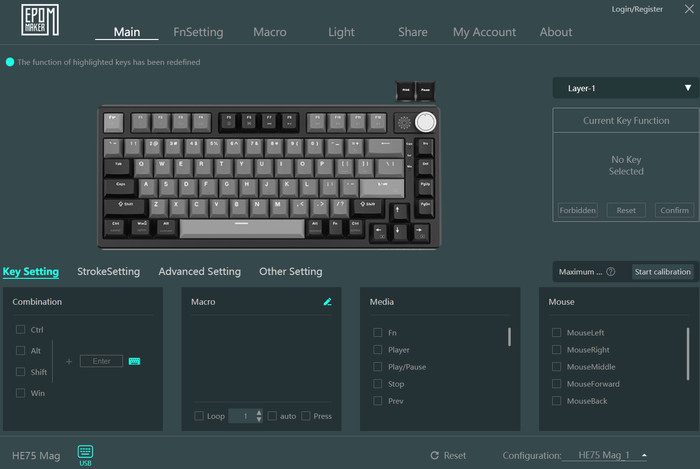Tick the MouseLeft checkbox

[x=556, y=332]
